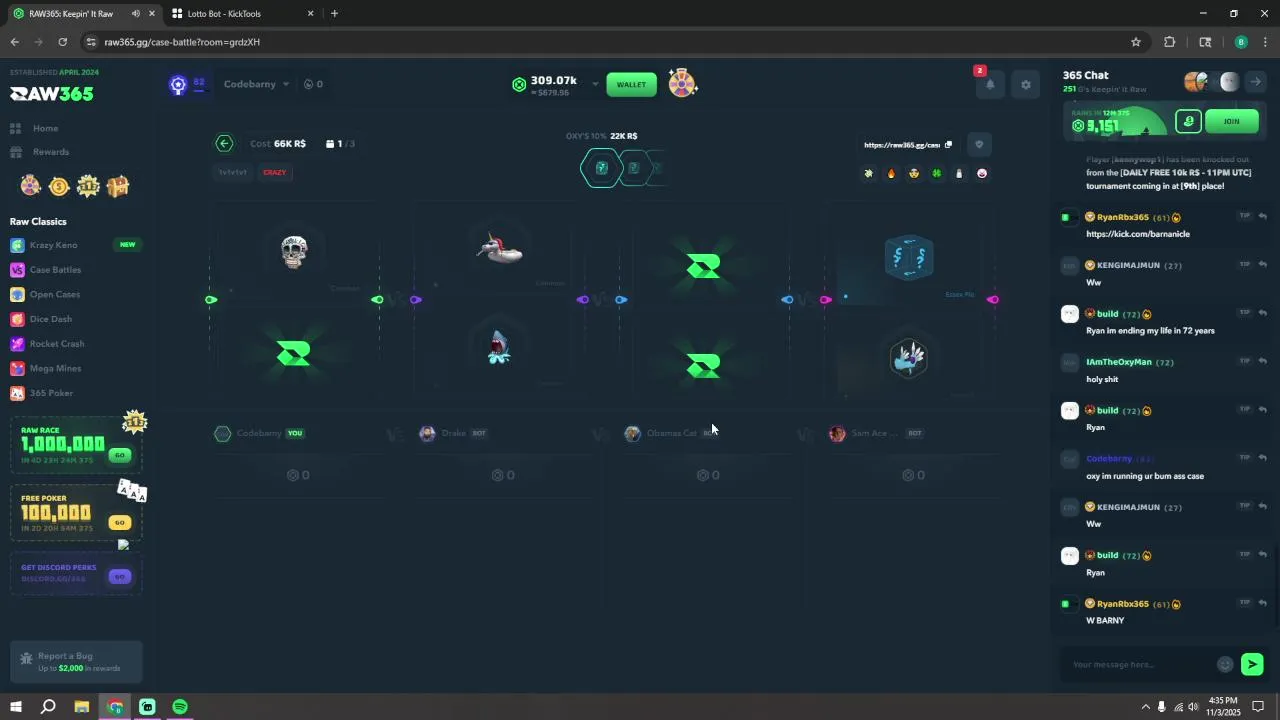Open a new browser tab
The image size is (1280, 720).
click(x=334, y=14)
